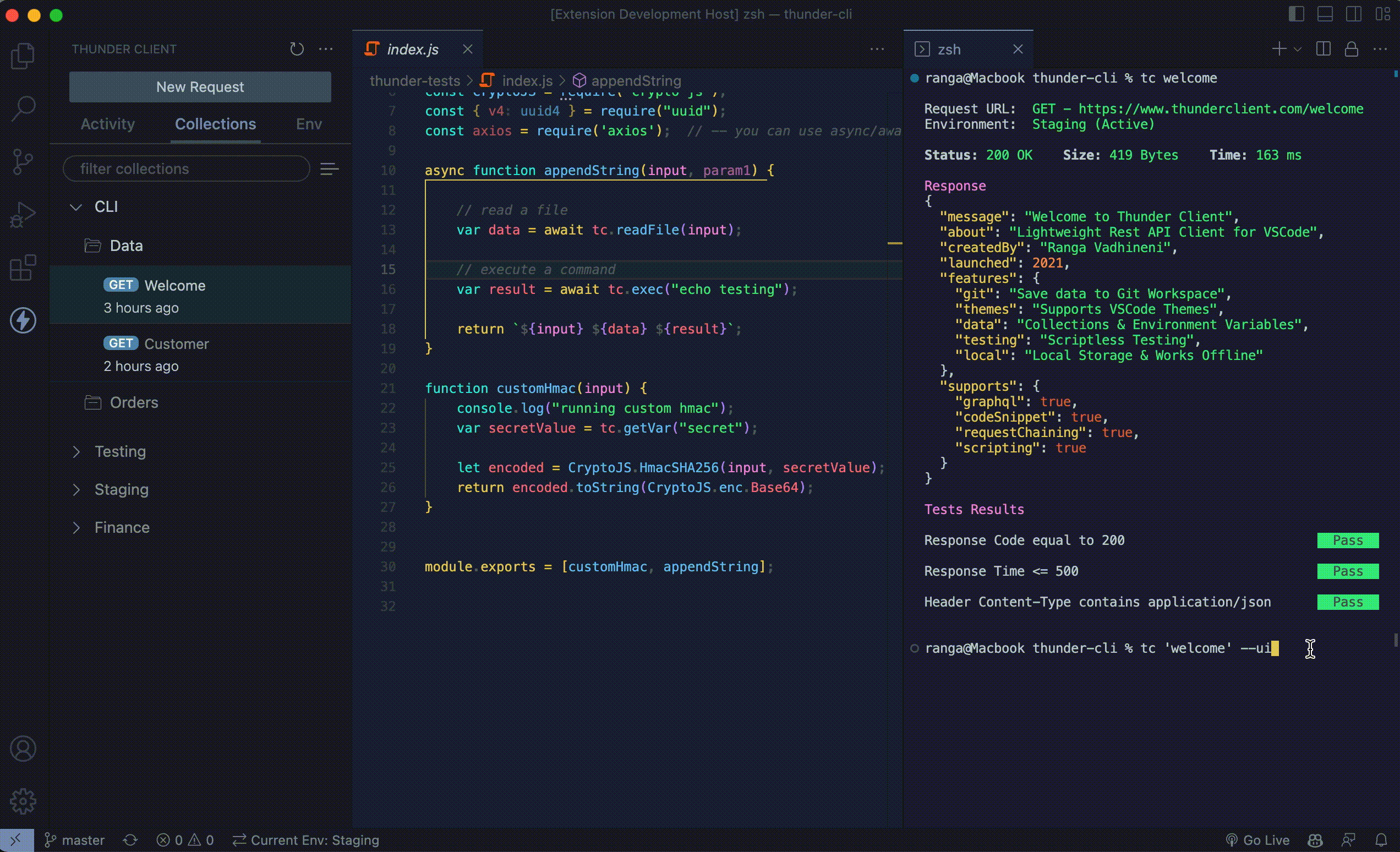The width and height of the screenshot is (1400, 852).
Task: Focus the filter collections input field
Action: 187,169
